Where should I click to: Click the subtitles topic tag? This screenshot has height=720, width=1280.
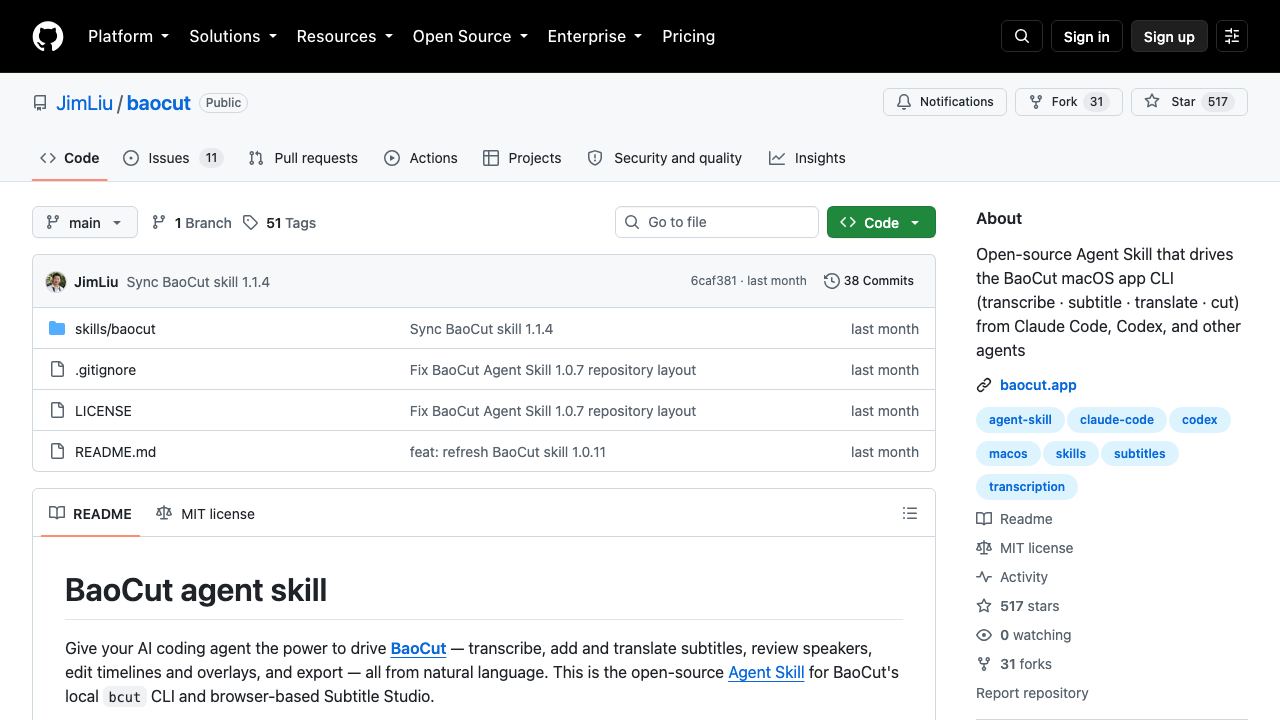(x=1140, y=454)
